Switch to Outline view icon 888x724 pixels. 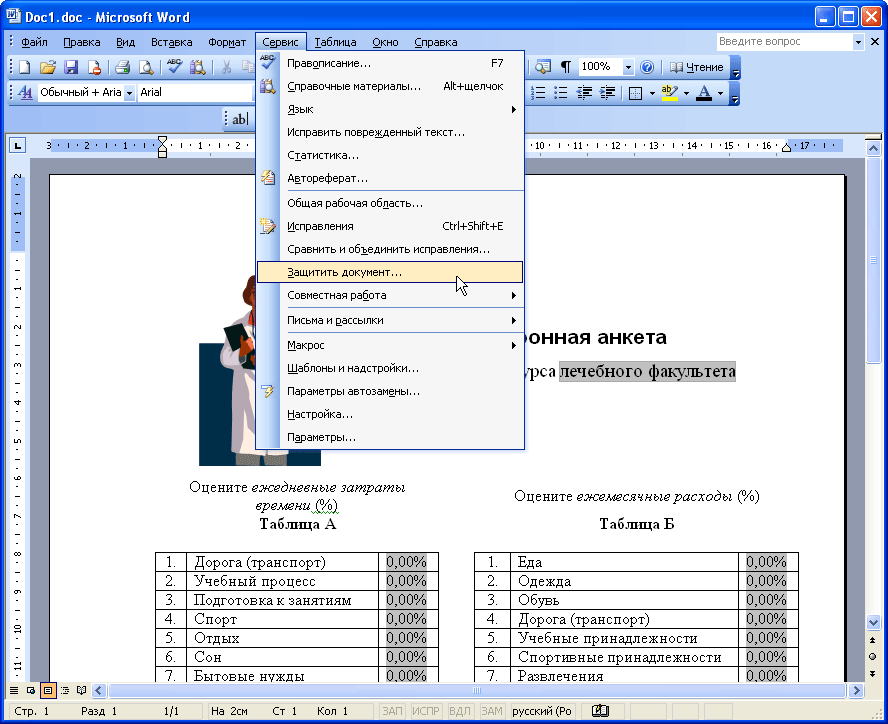(x=65, y=690)
